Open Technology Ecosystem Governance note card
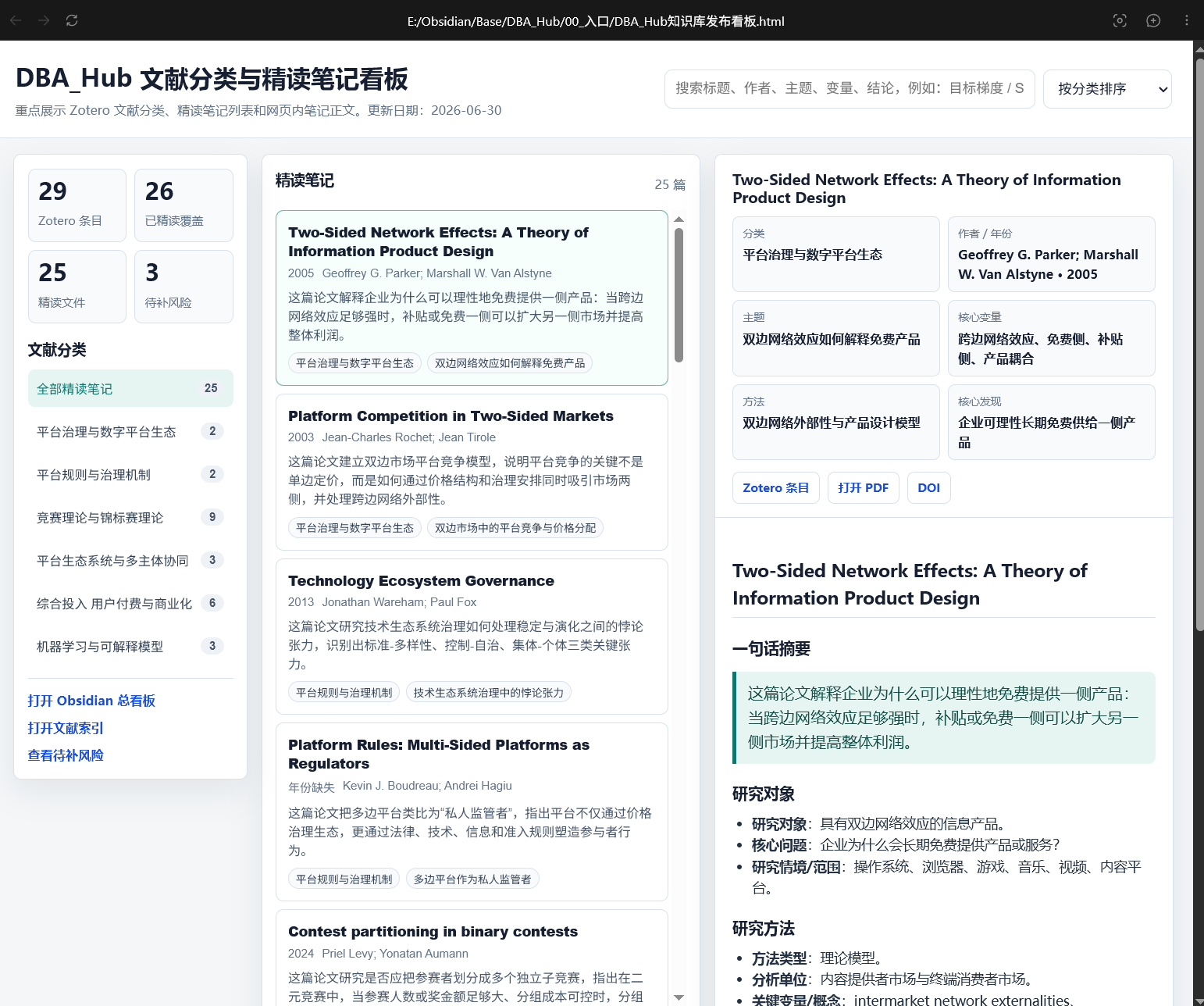Image resolution: width=1204 pixels, height=1006 pixels. click(472, 637)
